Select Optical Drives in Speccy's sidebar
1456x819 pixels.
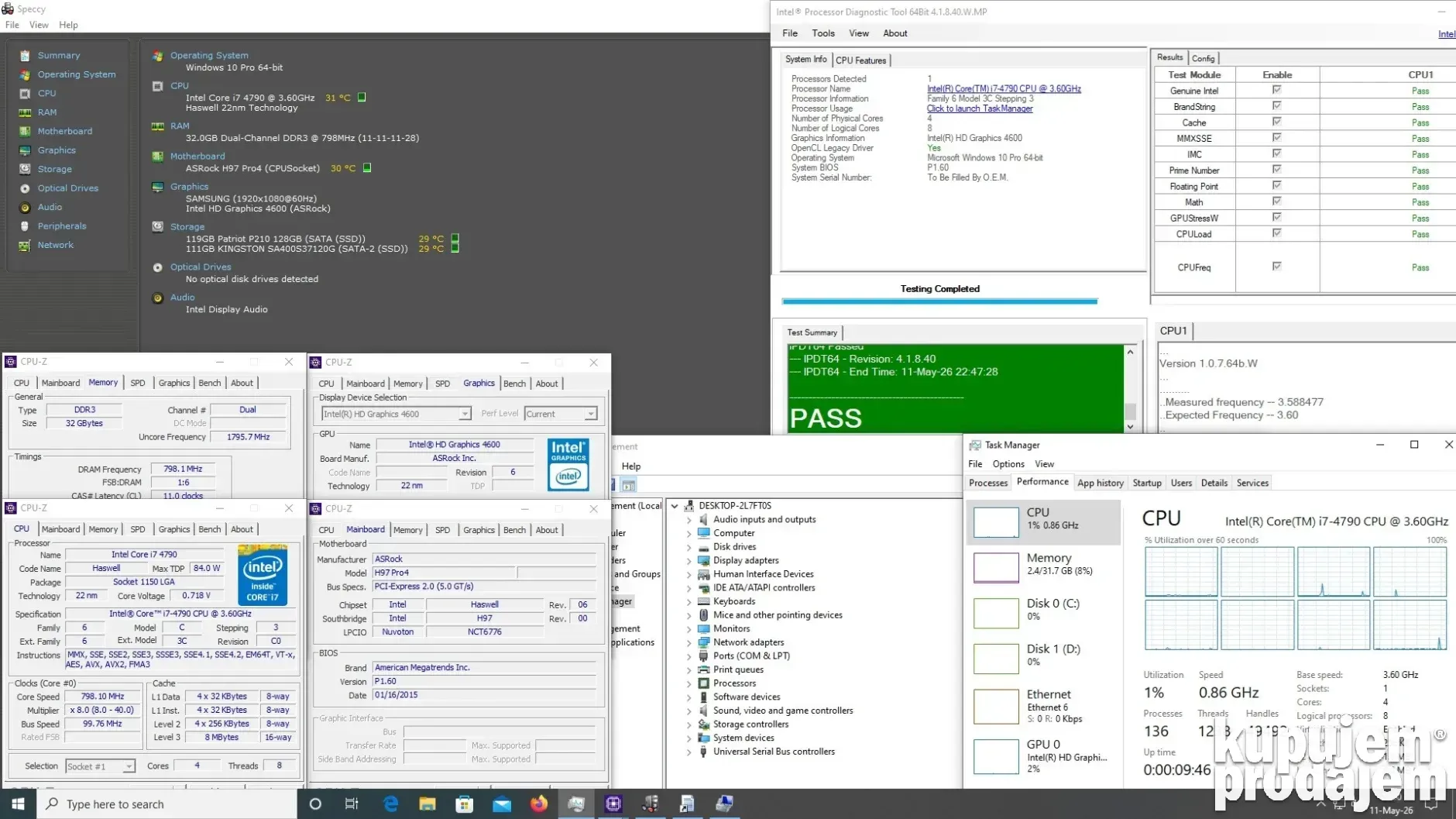click(68, 188)
